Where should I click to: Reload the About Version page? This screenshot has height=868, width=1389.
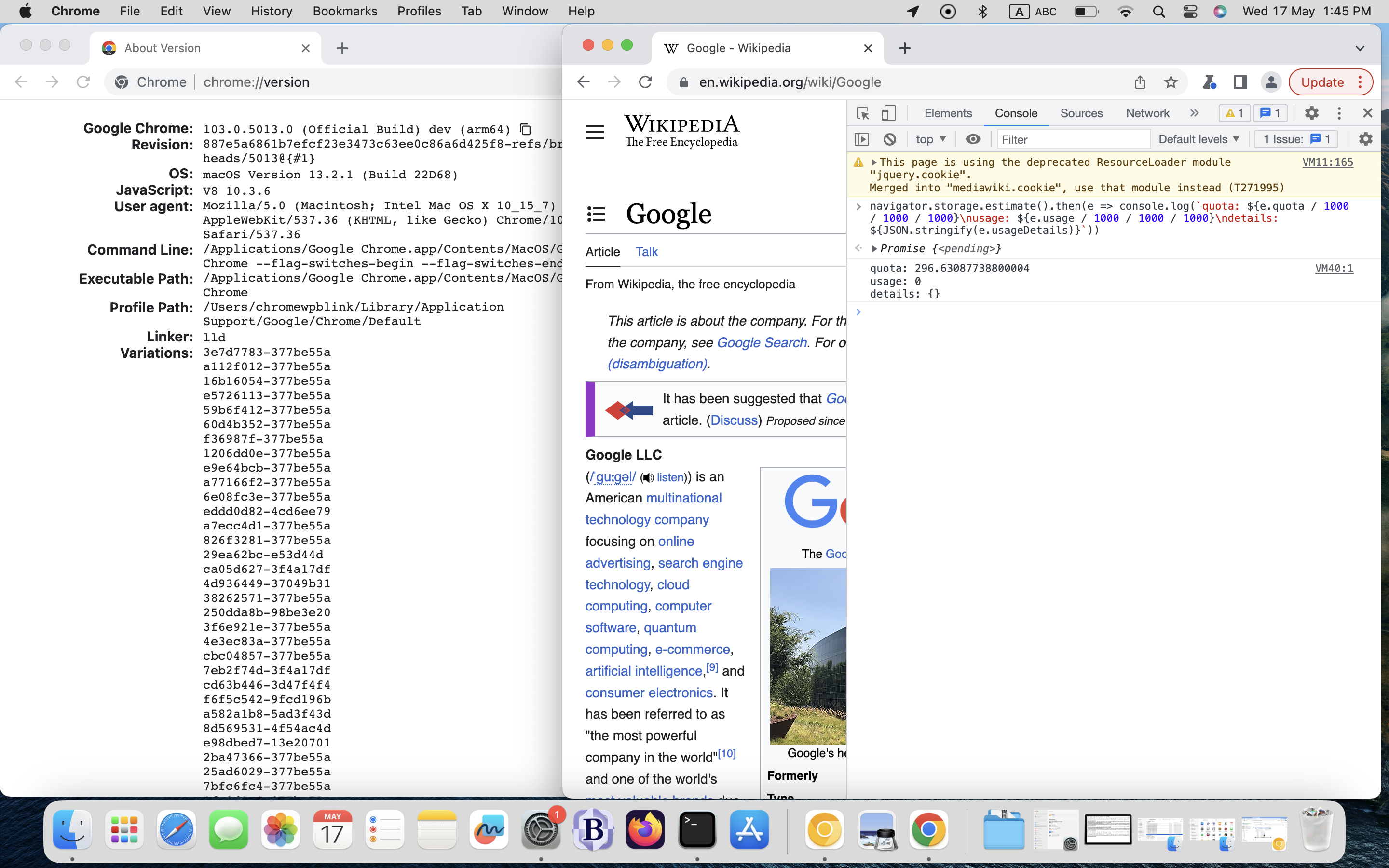coord(83,82)
